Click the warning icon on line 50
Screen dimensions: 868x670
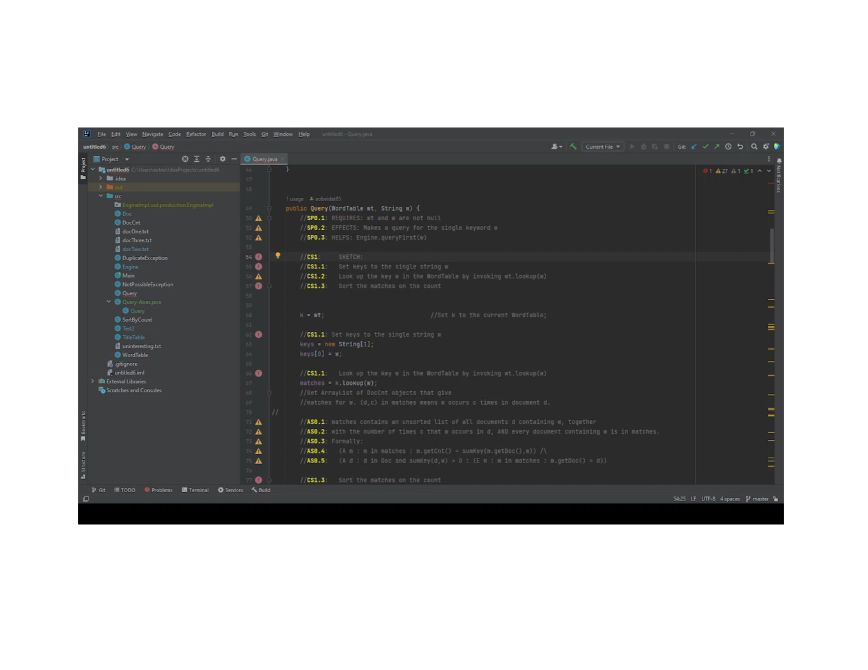pos(259,218)
